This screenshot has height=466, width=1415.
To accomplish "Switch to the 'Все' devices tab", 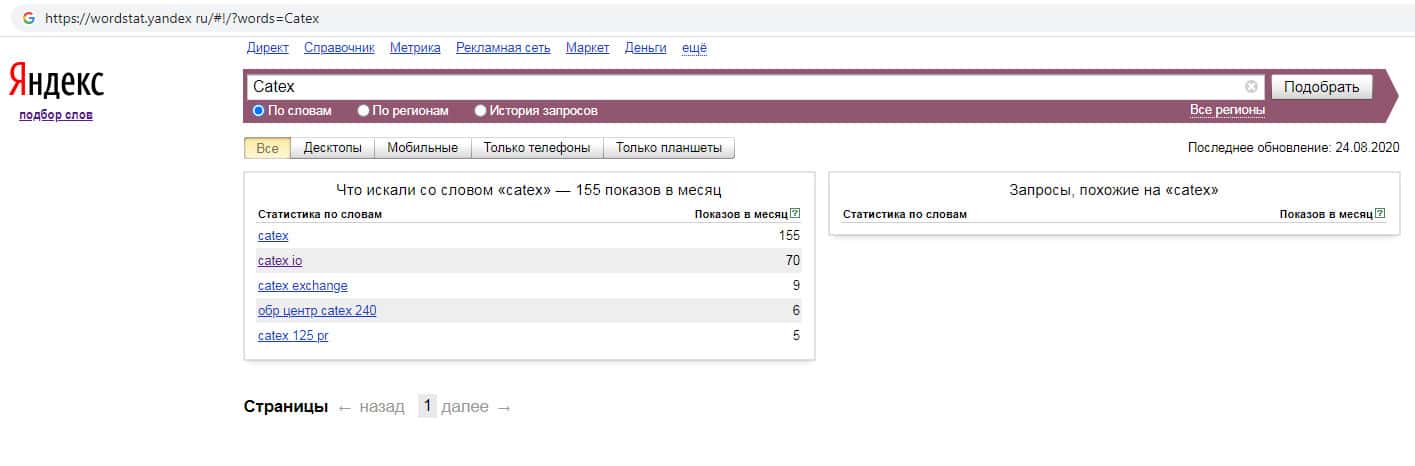I will (x=267, y=148).
